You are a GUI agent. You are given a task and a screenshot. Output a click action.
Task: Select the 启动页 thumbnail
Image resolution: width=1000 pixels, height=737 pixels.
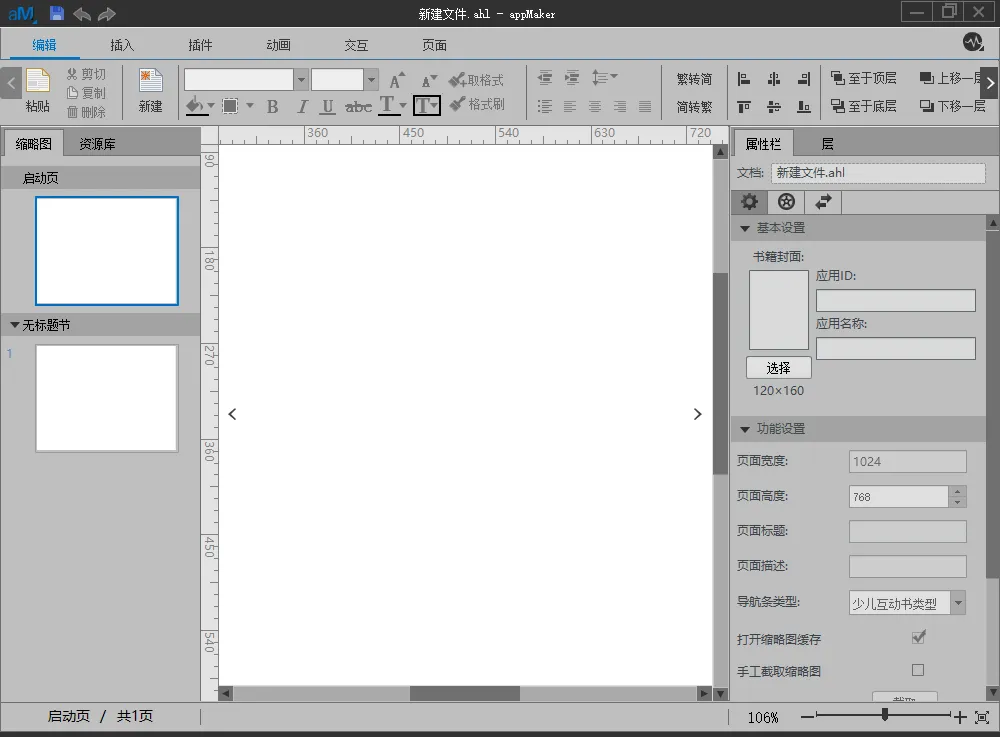[x=107, y=251]
